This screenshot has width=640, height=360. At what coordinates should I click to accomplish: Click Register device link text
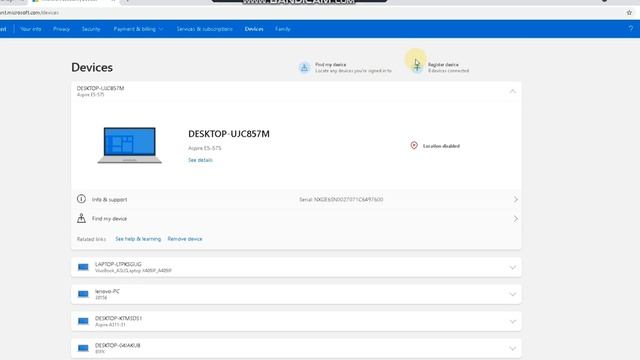[443, 64]
